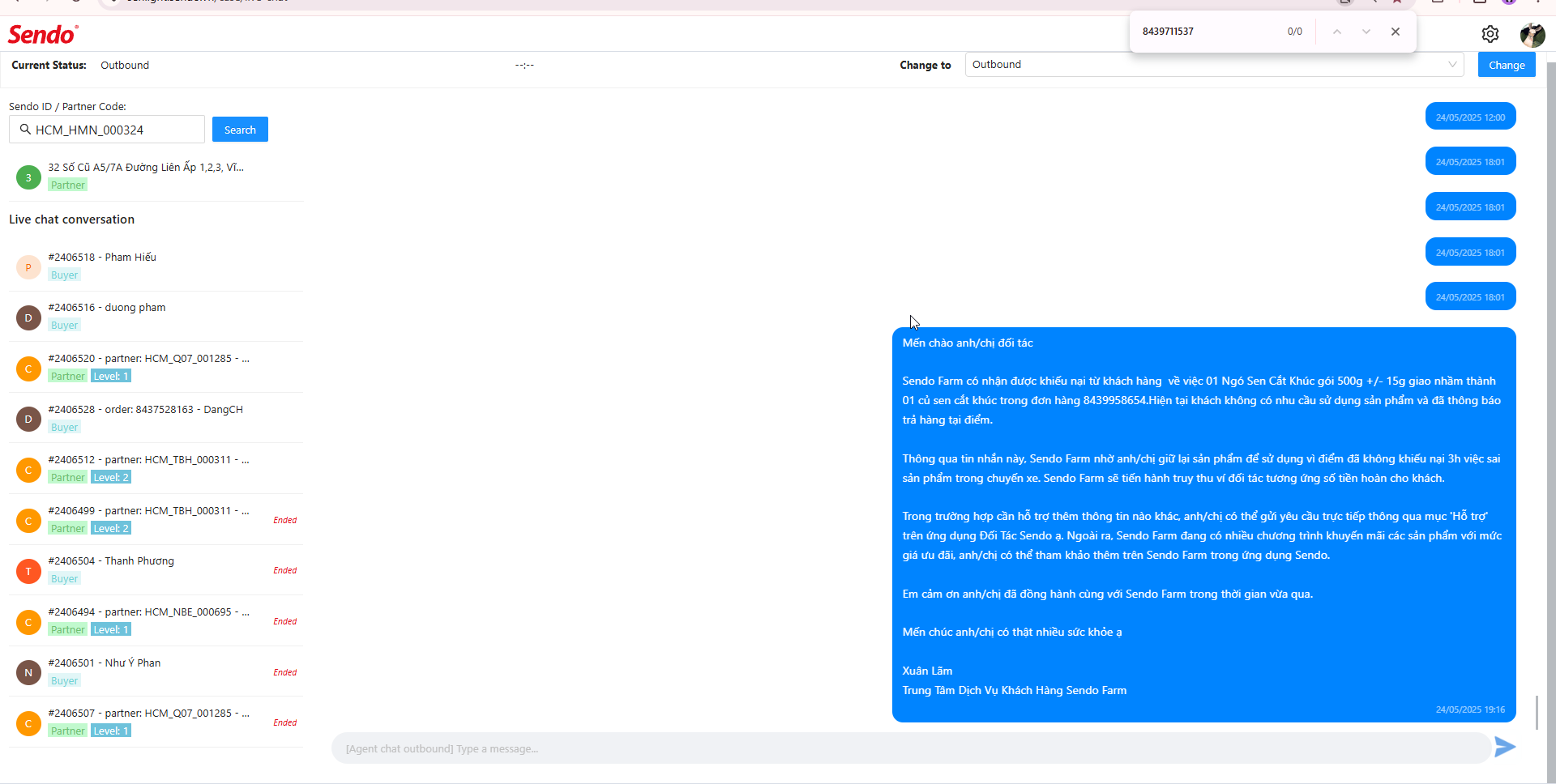
Task: Click the avatar for chat #2406512
Action: tap(28, 470)
